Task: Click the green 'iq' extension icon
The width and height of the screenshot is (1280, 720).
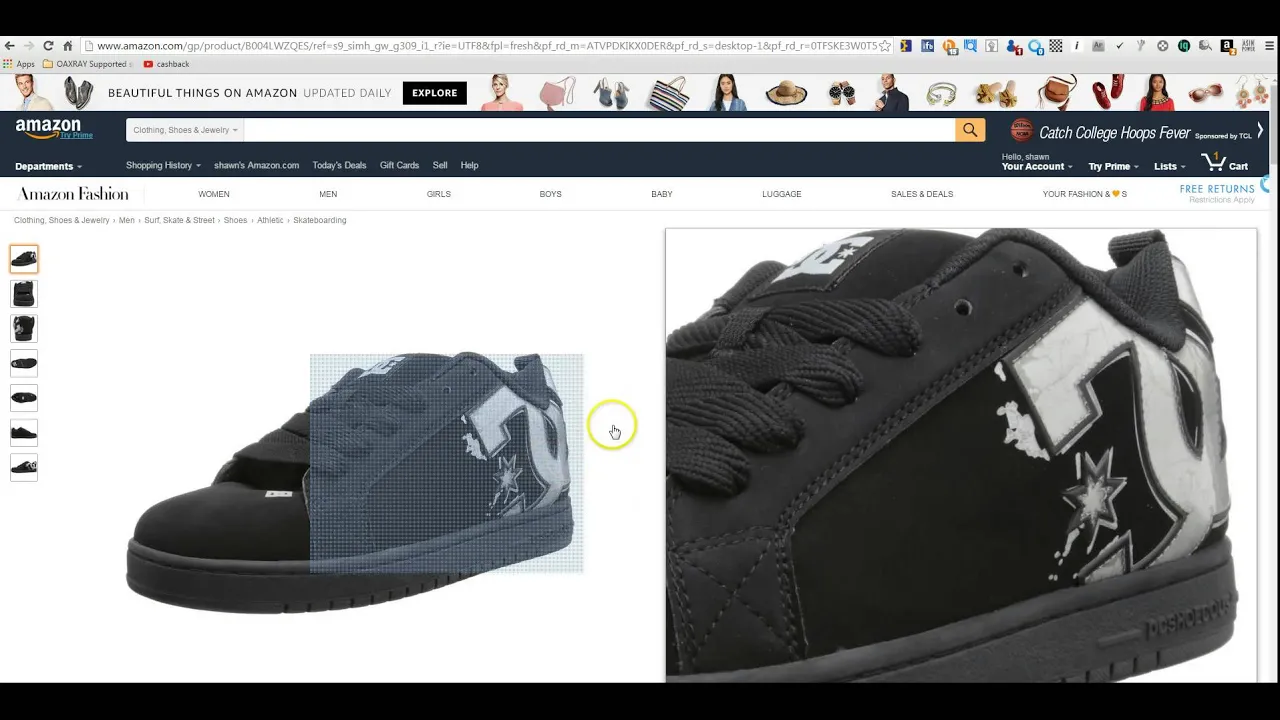Action: pos(1184,46)
